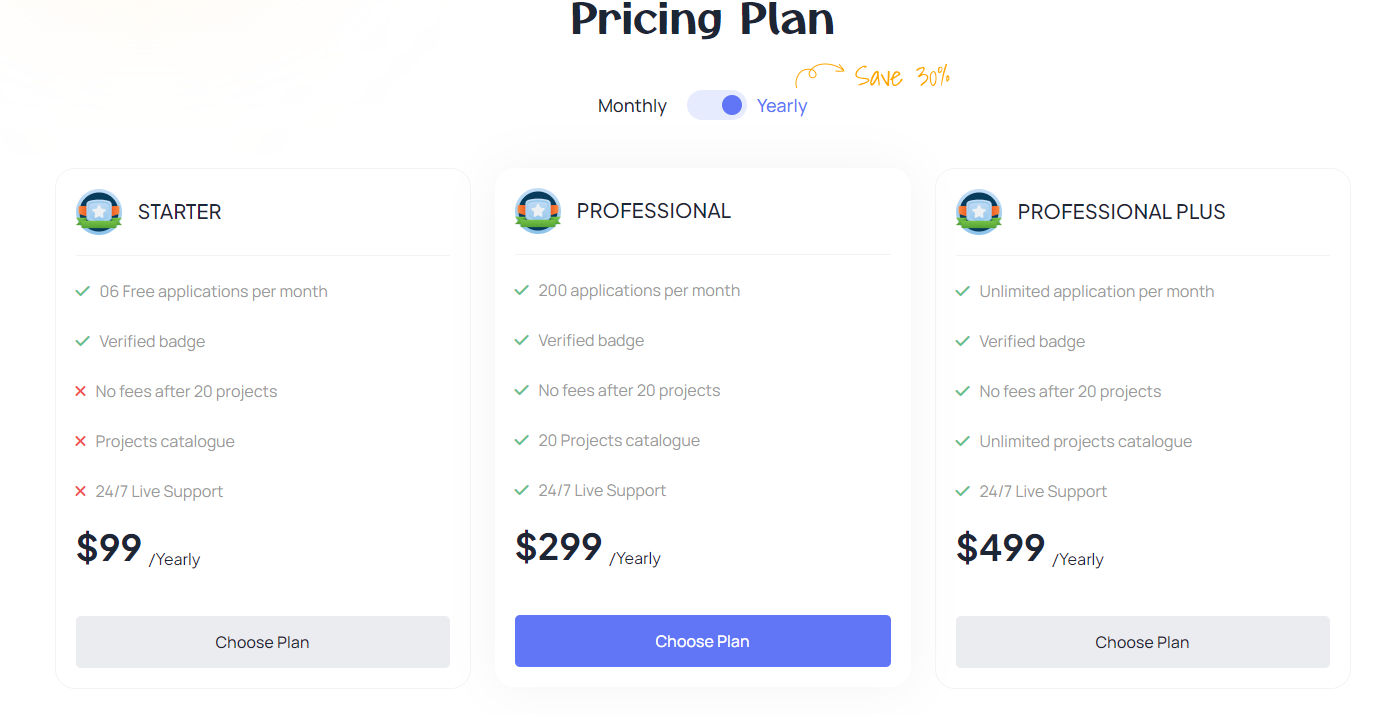Select the Yearly billing label
Screen dimensions: 1382x715
pos(782,106)
